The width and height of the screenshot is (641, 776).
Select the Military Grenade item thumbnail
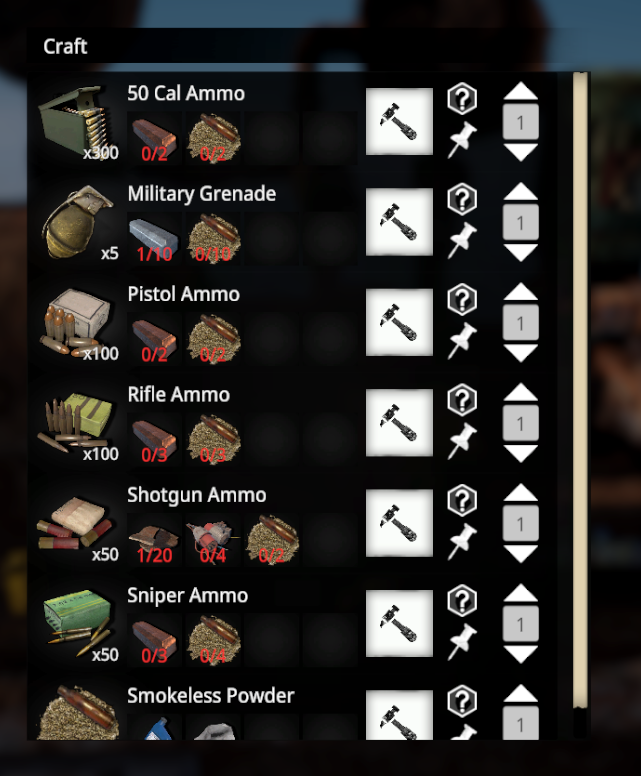point(78,222)
